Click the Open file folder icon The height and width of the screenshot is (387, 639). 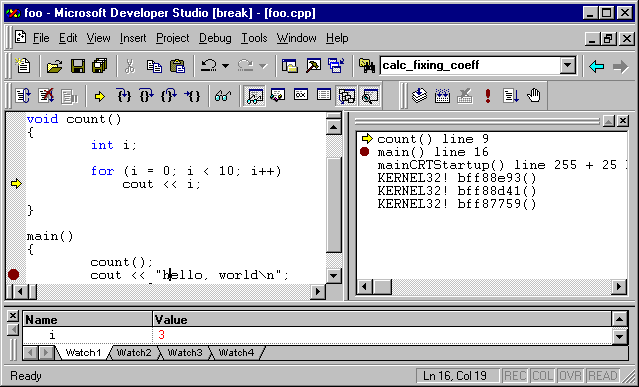(x=54, y=66)
